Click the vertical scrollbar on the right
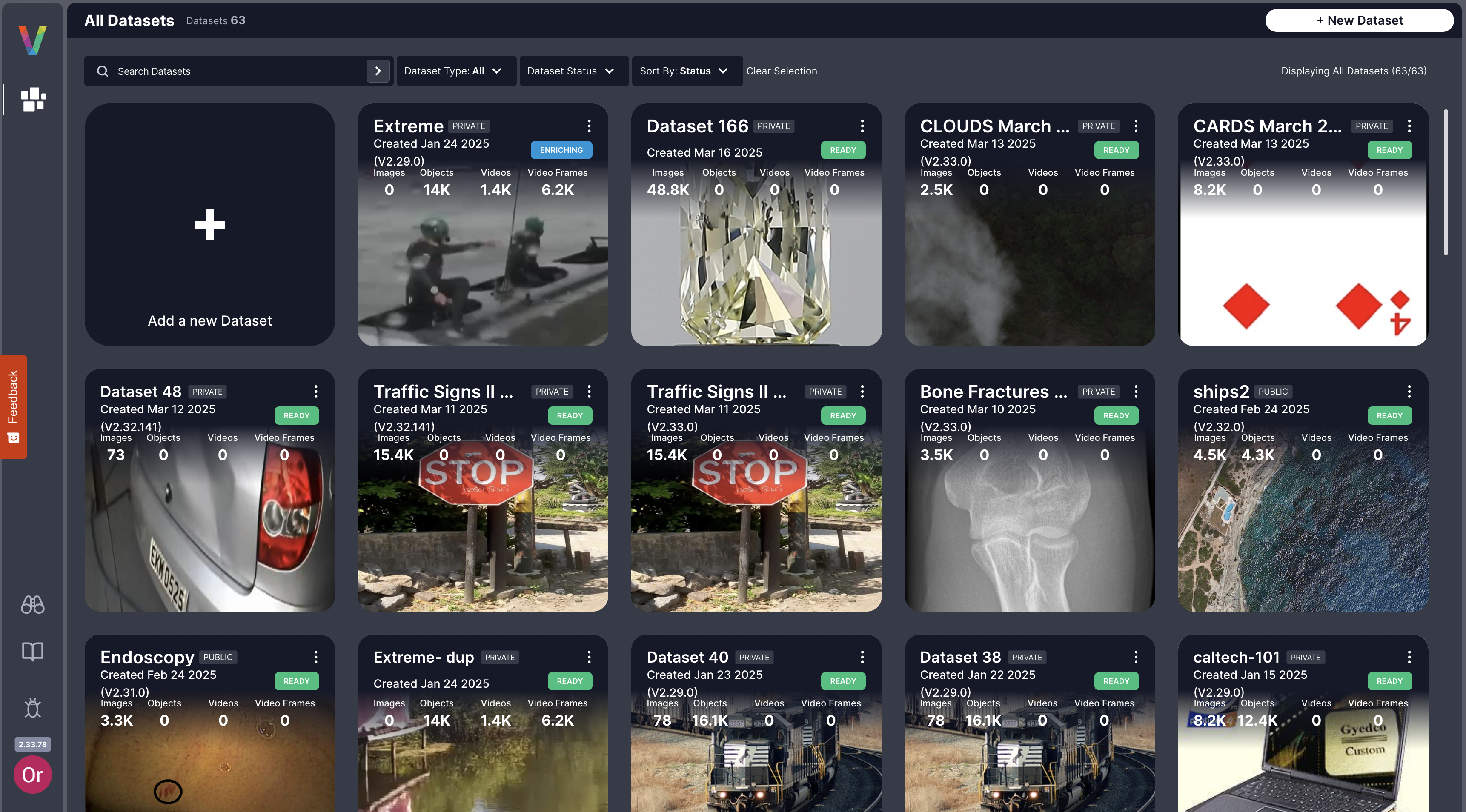The width and height of the screenshot is (1466, 812). pyautogui.click(x=1446, y=182)
